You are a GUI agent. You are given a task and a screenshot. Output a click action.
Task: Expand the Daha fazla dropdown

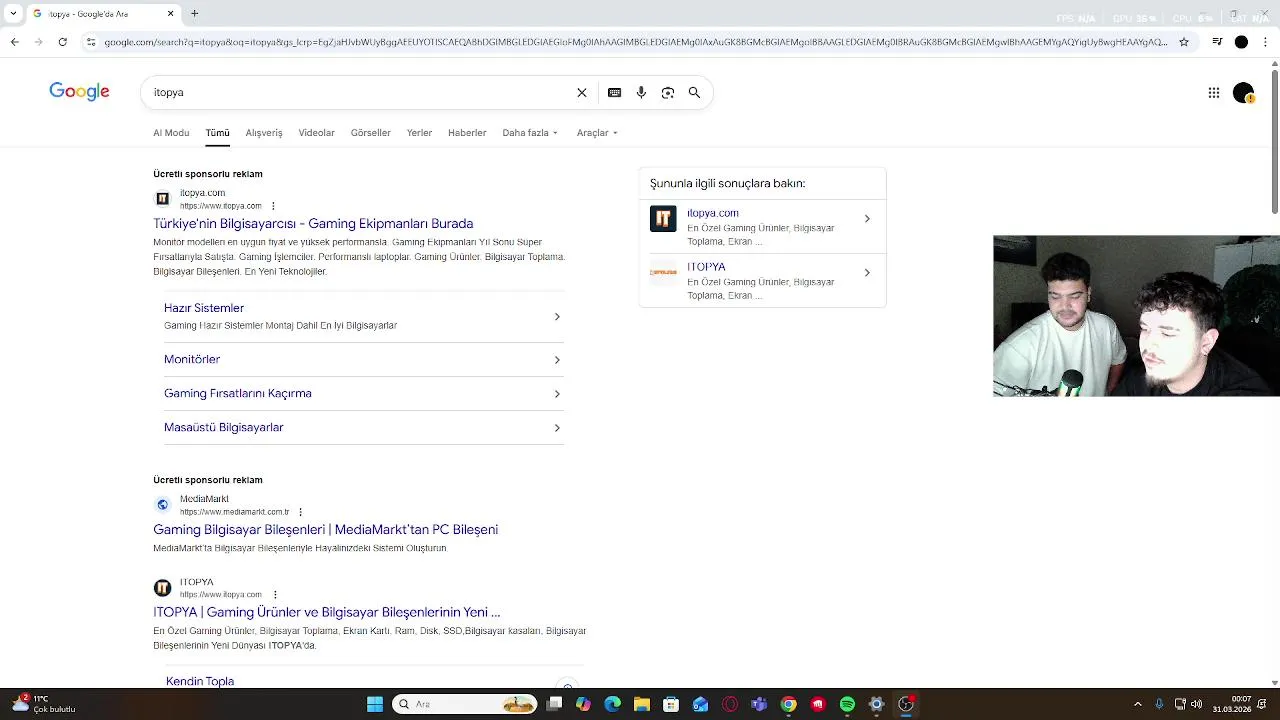tap(530, 133)
